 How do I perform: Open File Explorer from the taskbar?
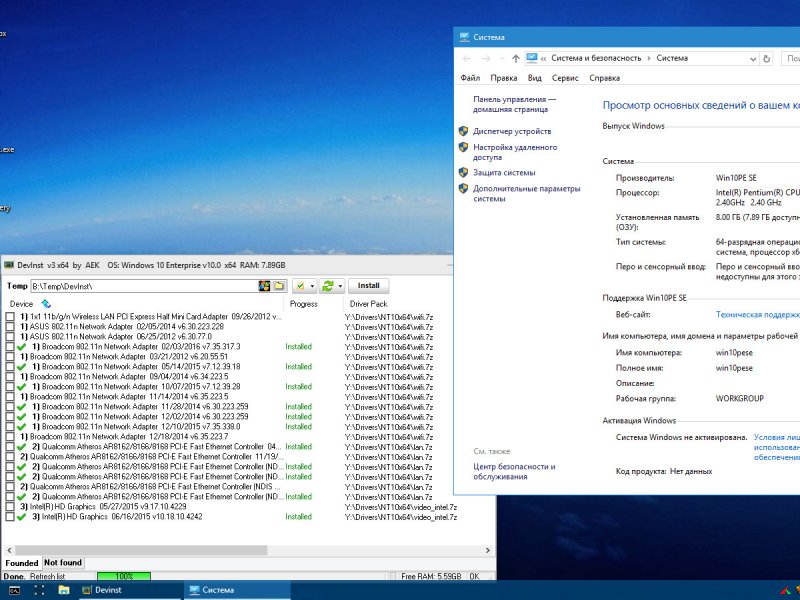[x=64, y=590]
